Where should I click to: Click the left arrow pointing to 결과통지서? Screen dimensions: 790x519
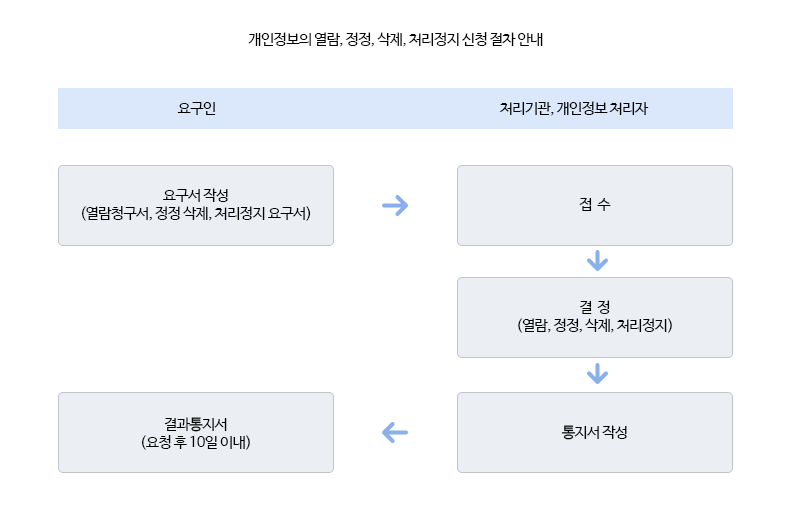395,432
